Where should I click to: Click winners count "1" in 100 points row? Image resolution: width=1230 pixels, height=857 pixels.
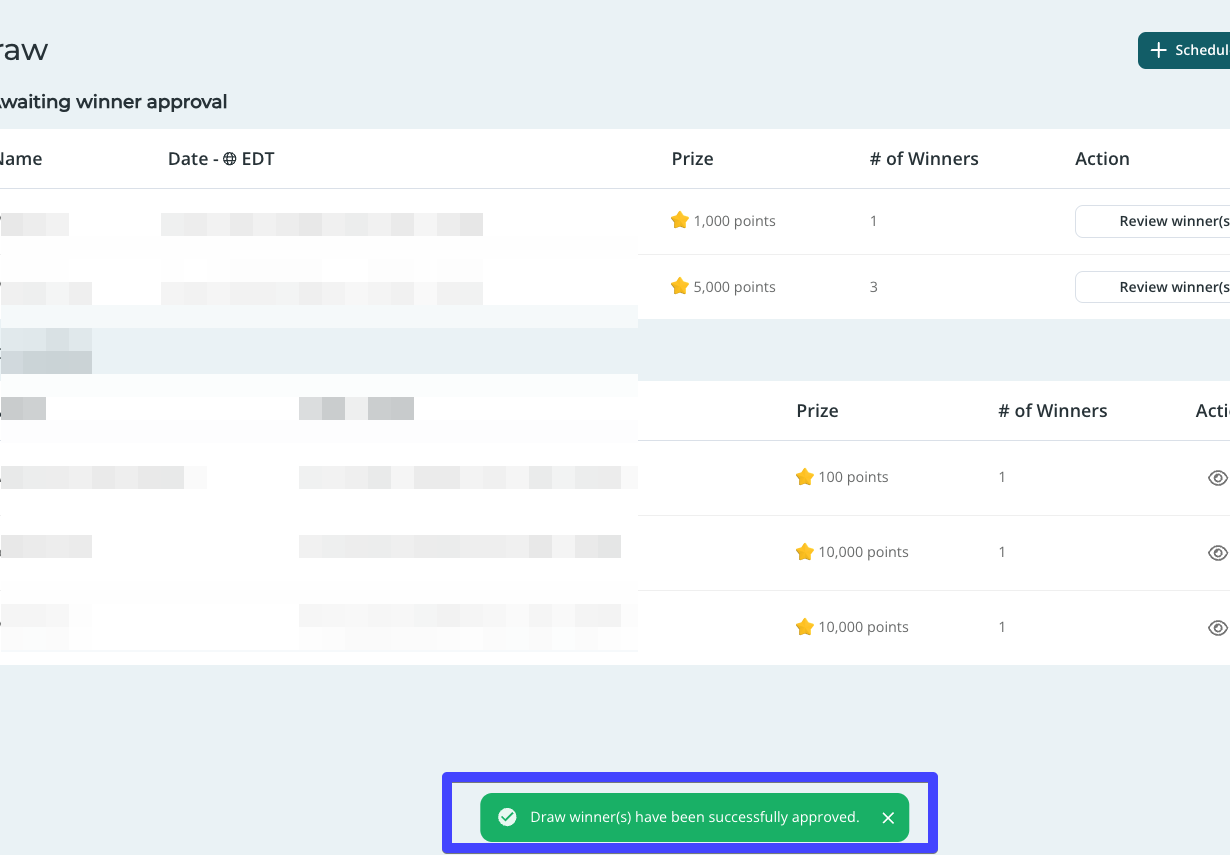(1002, 477)
